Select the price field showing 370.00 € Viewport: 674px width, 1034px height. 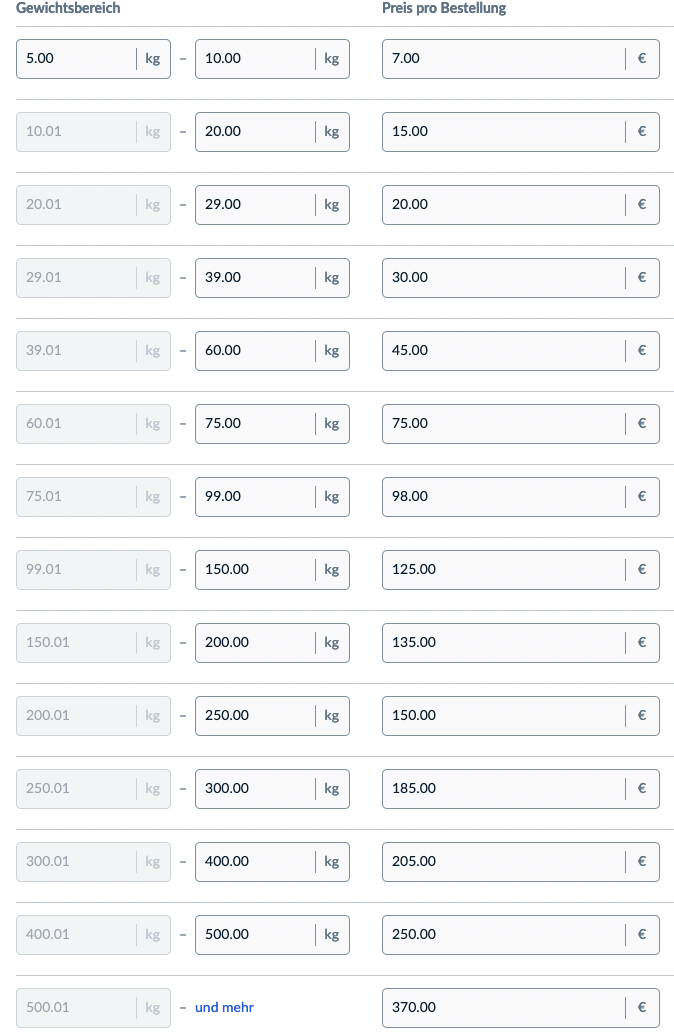tap(503, 1007)
